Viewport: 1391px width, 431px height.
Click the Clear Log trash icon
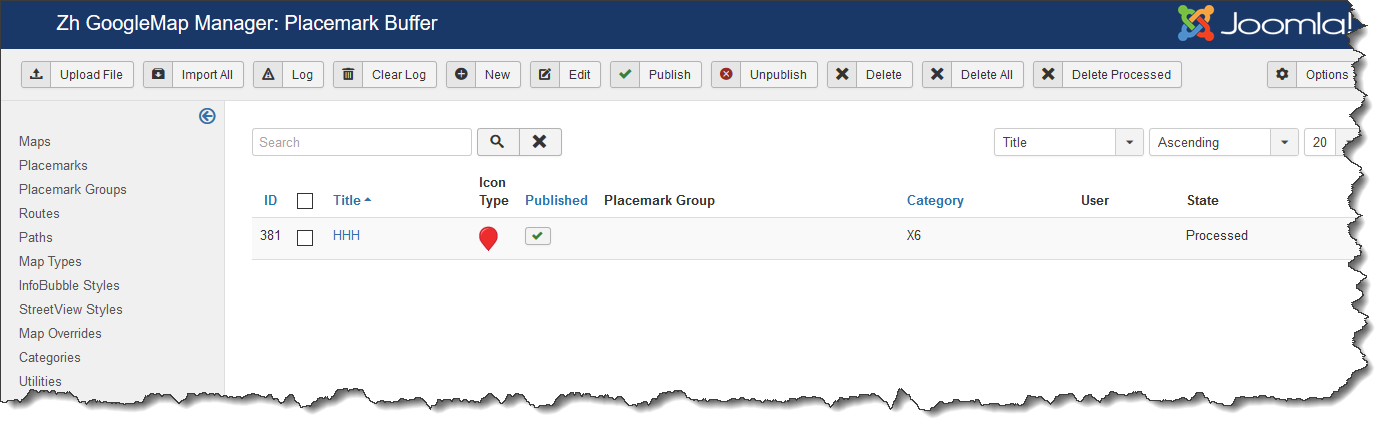pos(348,75)
